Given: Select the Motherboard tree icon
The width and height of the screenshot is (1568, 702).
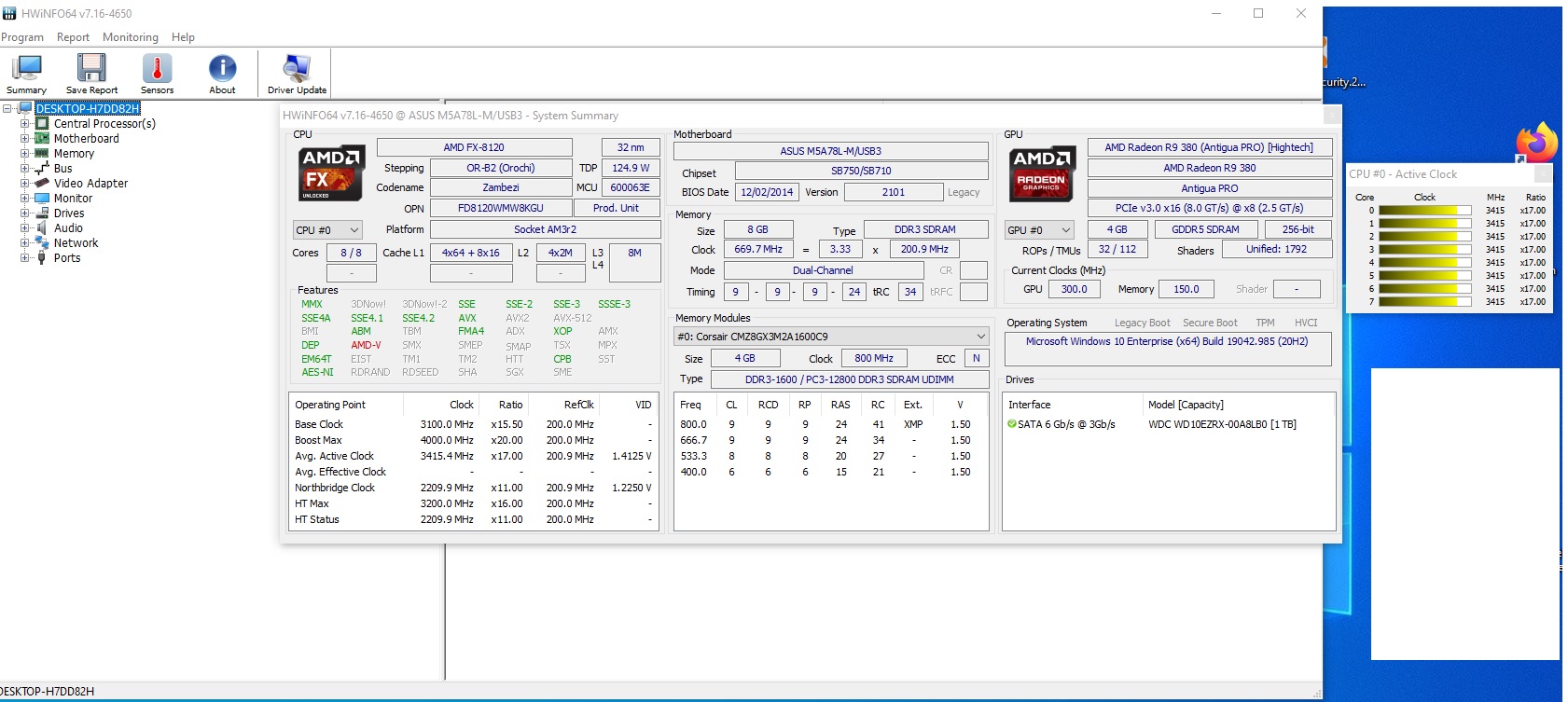Looking at the screenshot, I should pyautogui.click(x=42, y=138).
